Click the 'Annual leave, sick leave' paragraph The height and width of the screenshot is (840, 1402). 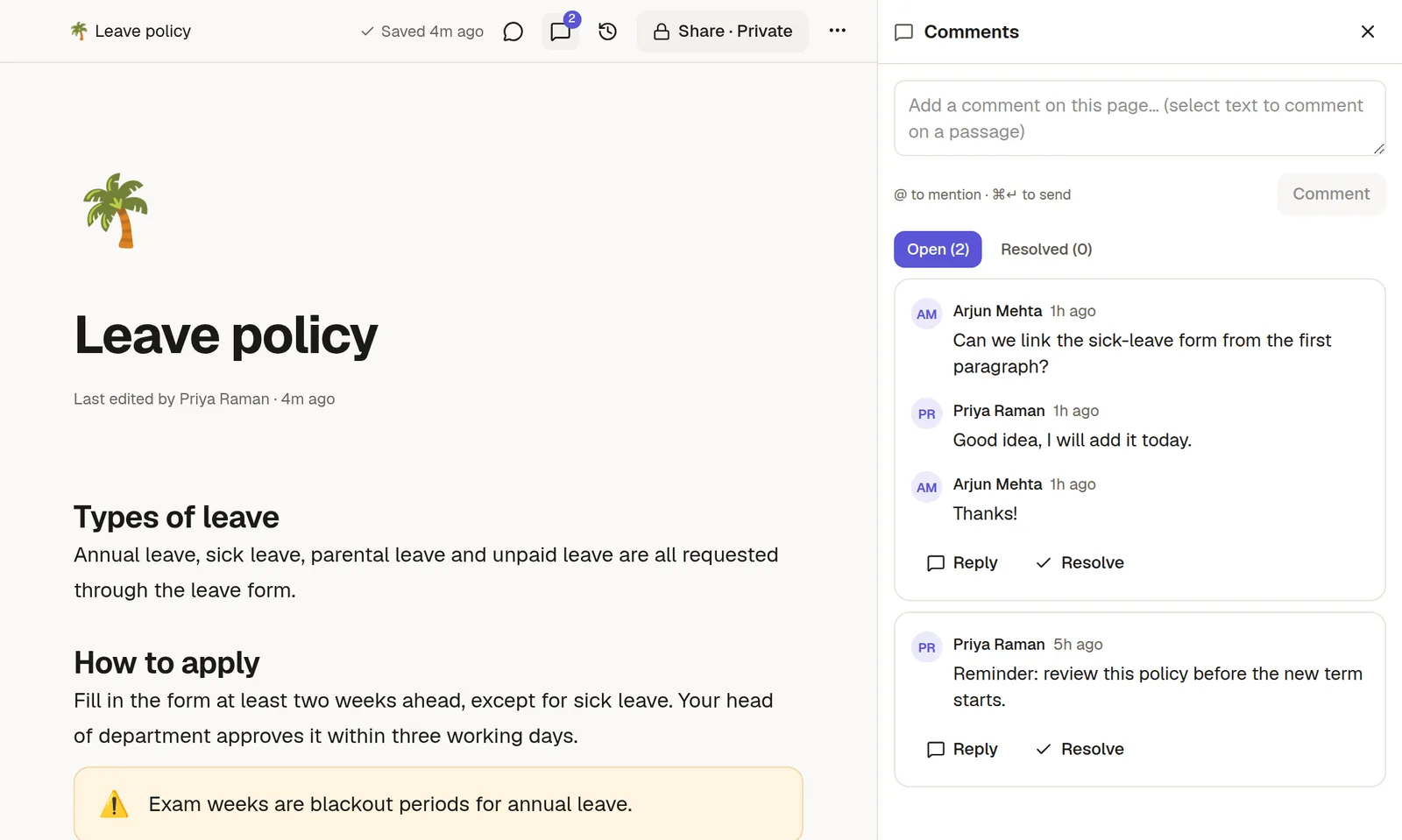pyautogui.click(x=426, y=572)
